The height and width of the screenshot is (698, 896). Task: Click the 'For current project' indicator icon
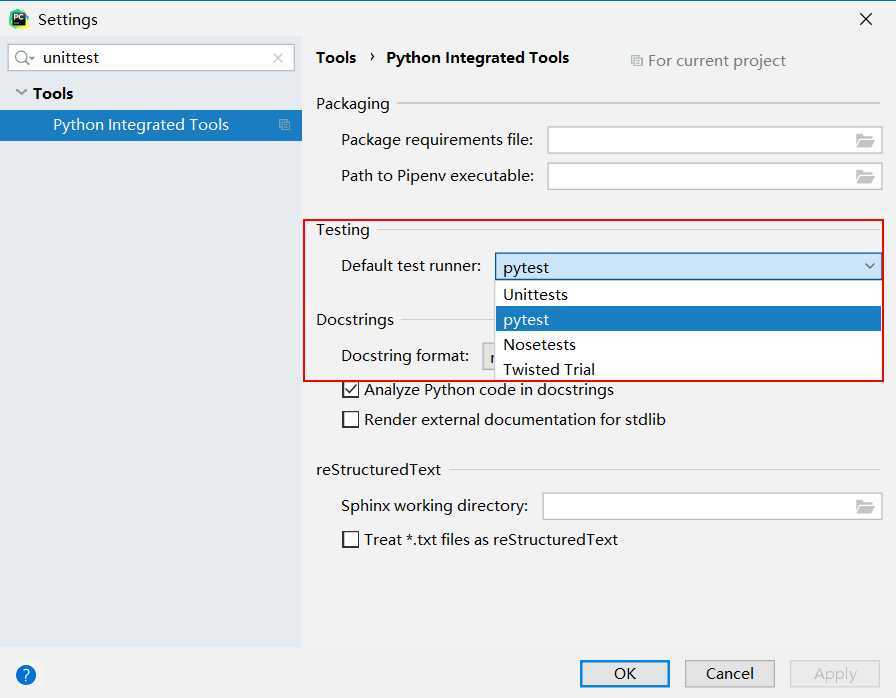pyautogui.click(x=636, y=61)
